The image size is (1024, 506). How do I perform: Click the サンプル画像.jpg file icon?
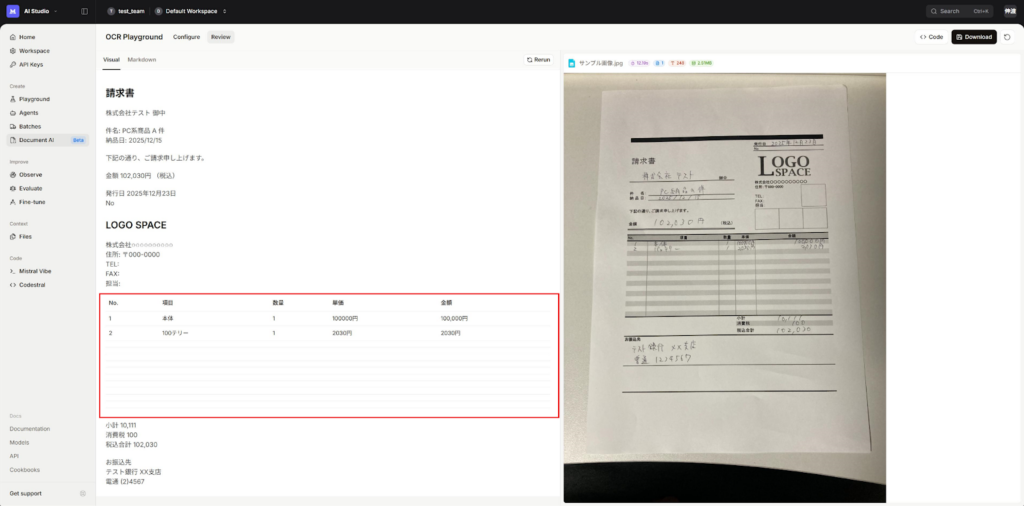click(571, 63)
